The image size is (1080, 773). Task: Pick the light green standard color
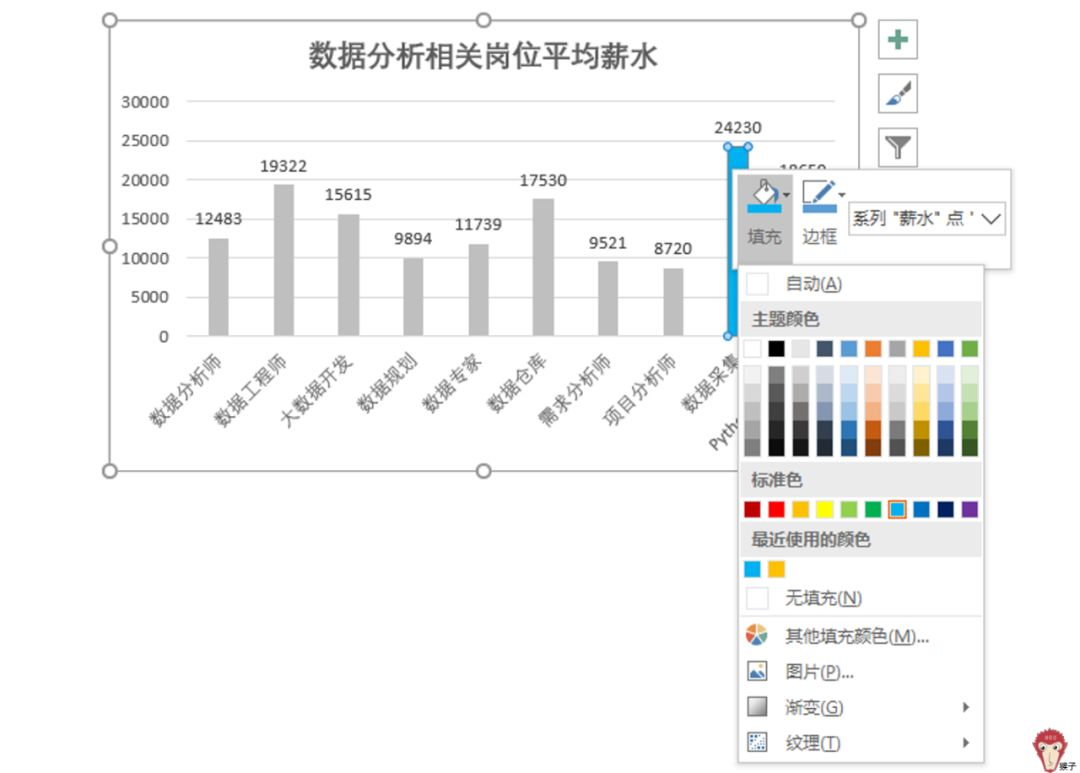849,509
